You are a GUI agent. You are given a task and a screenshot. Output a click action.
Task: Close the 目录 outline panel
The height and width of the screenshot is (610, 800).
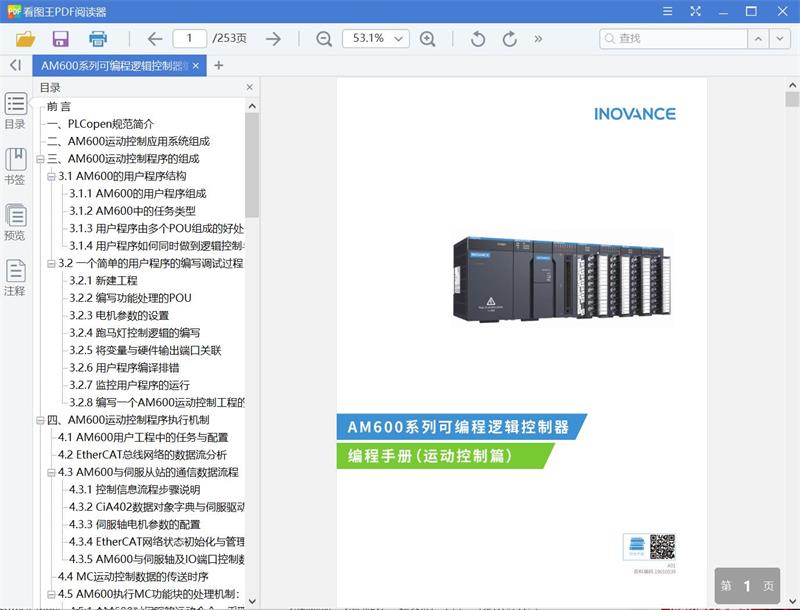(x=249, y=87)
